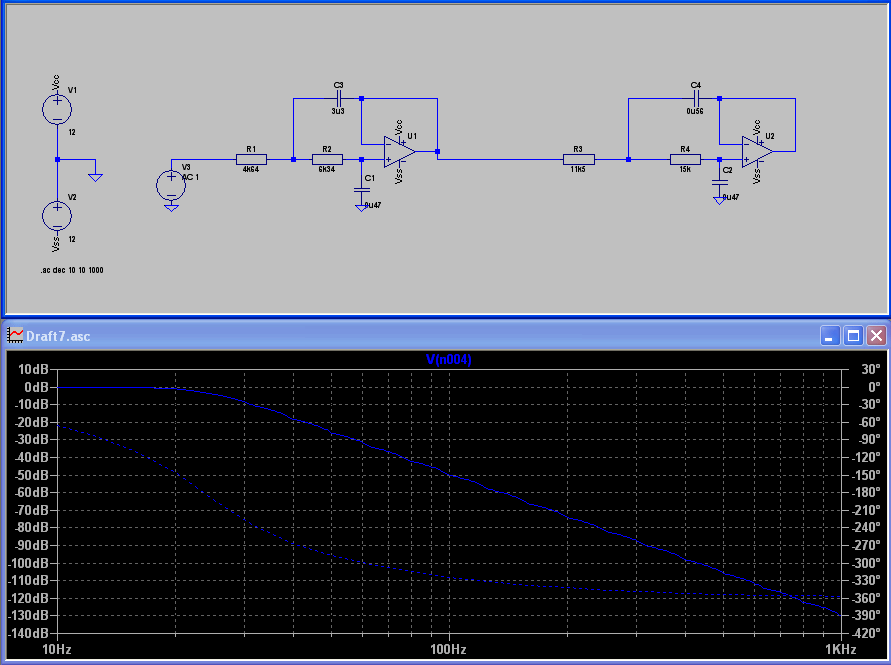Select the V2 voltage source symbol
This screenshot has height=665, width=891.
[x=57, y=216]
